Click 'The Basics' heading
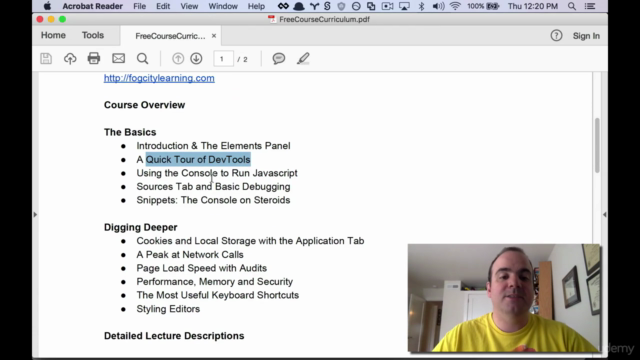Screen dimensions: 640x360 coord(130,132)
